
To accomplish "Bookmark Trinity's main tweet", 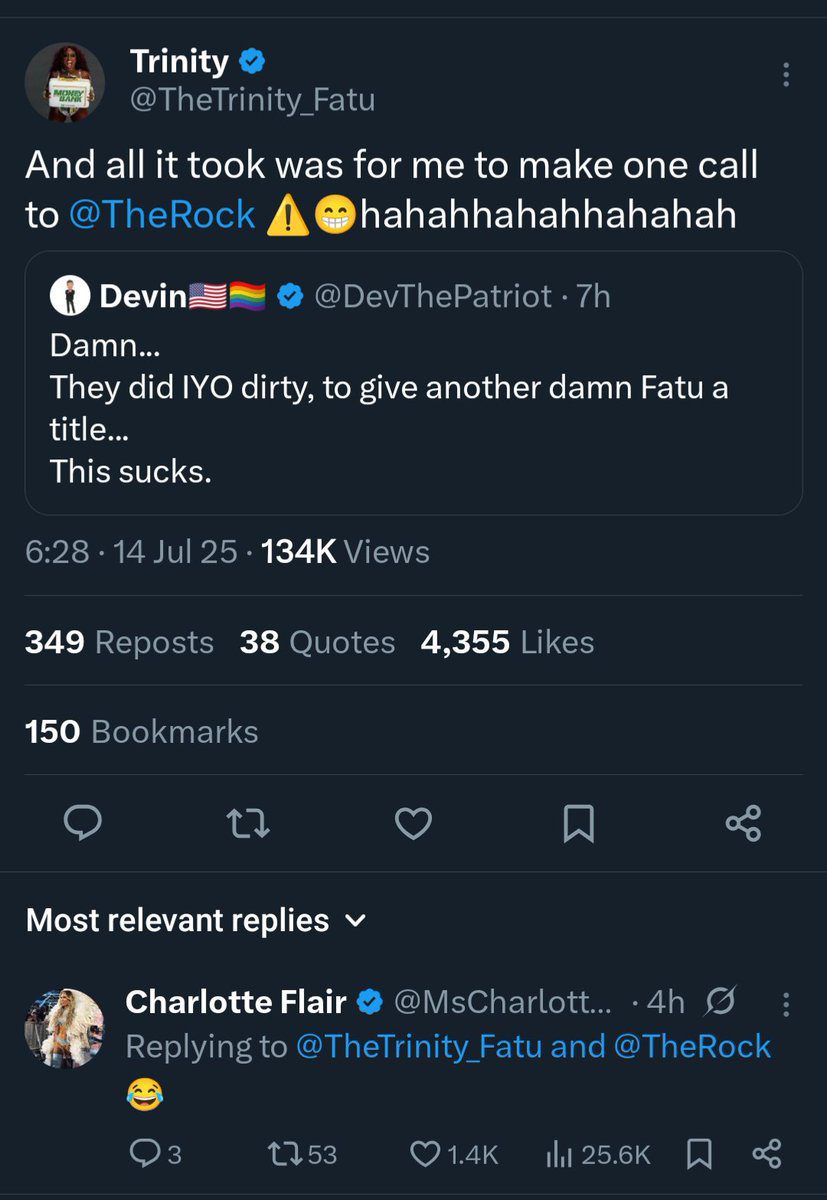I will [578, 823].
